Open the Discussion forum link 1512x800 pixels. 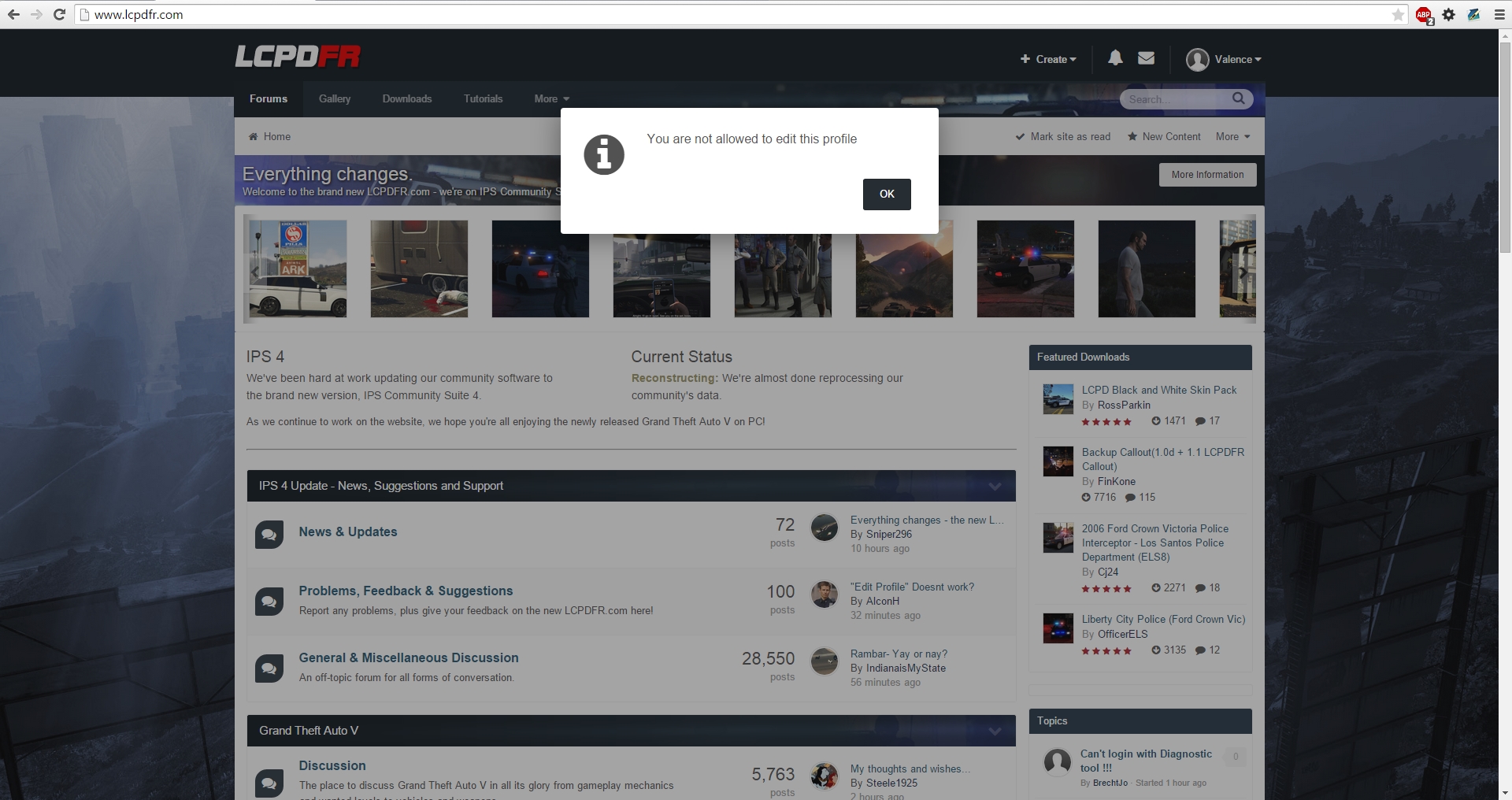[332, 765]
